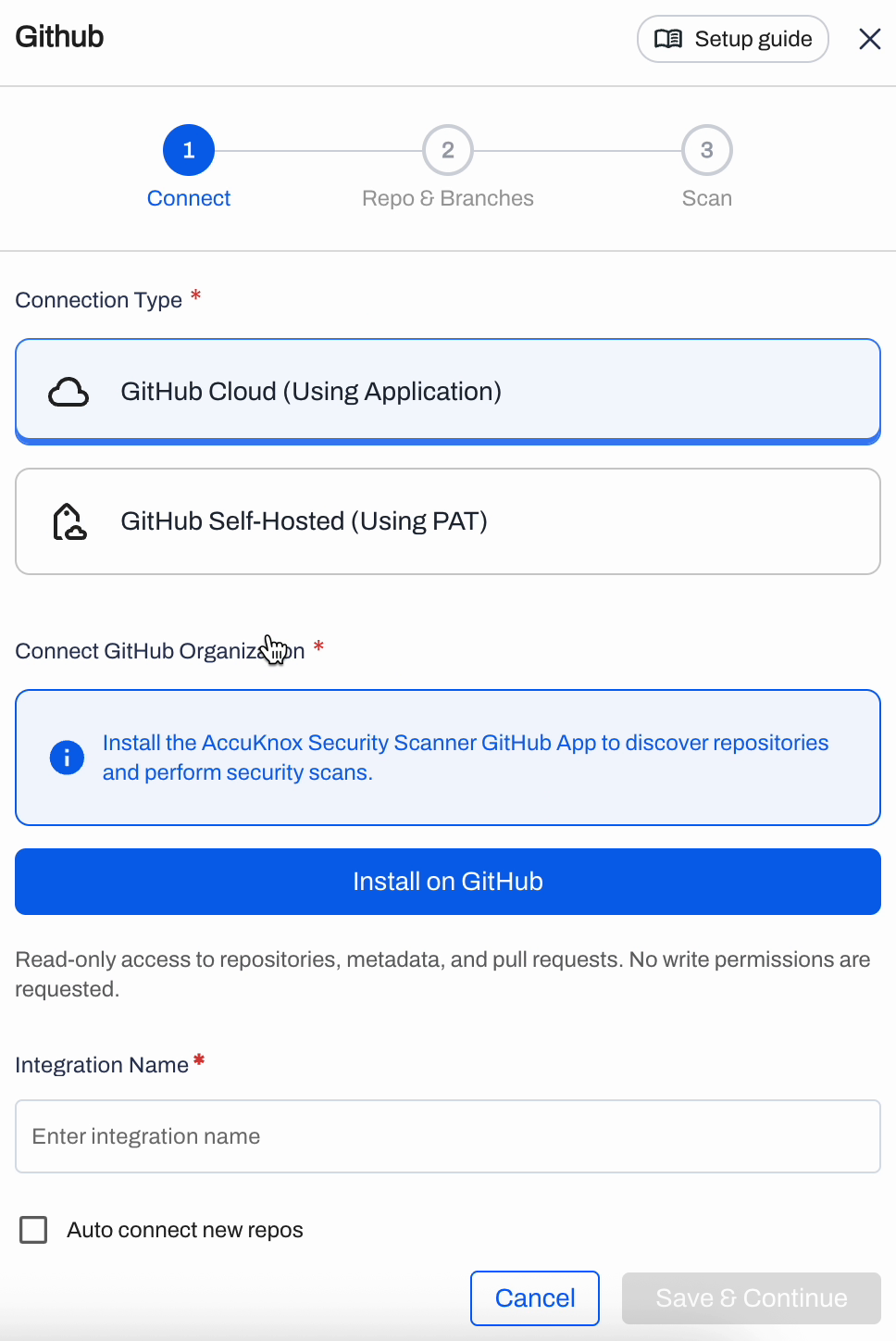Image resolution: width=896 pixels, height=1341 pixels.
Task: Click the AccuKnox Security Scanner info message
Action: pyautogui.click(x=466, y=758)
